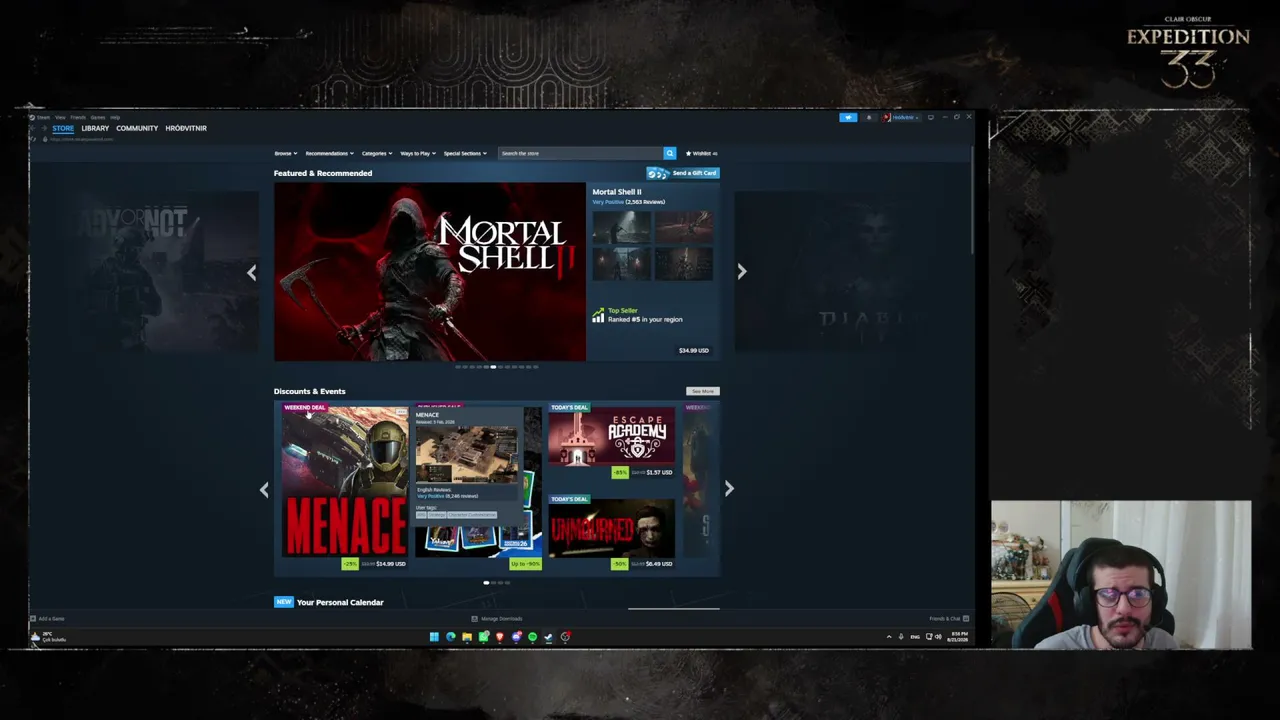Switch to the LIBRARY tab
1280x720 pixels.
(x=95, y=128)
